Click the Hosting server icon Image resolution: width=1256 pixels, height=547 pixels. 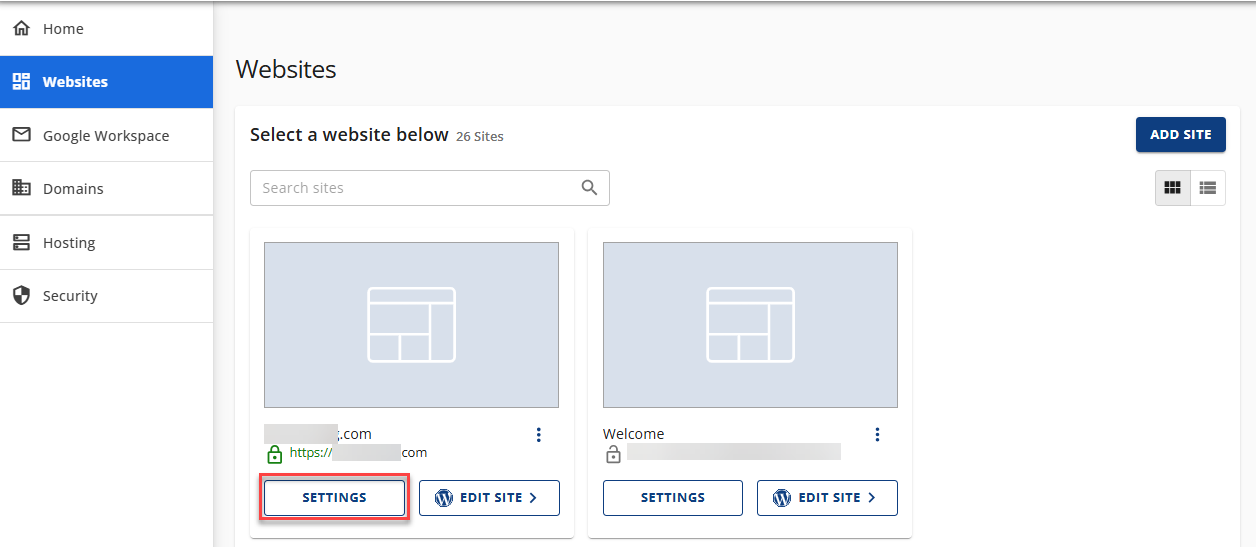coord(21,242)
